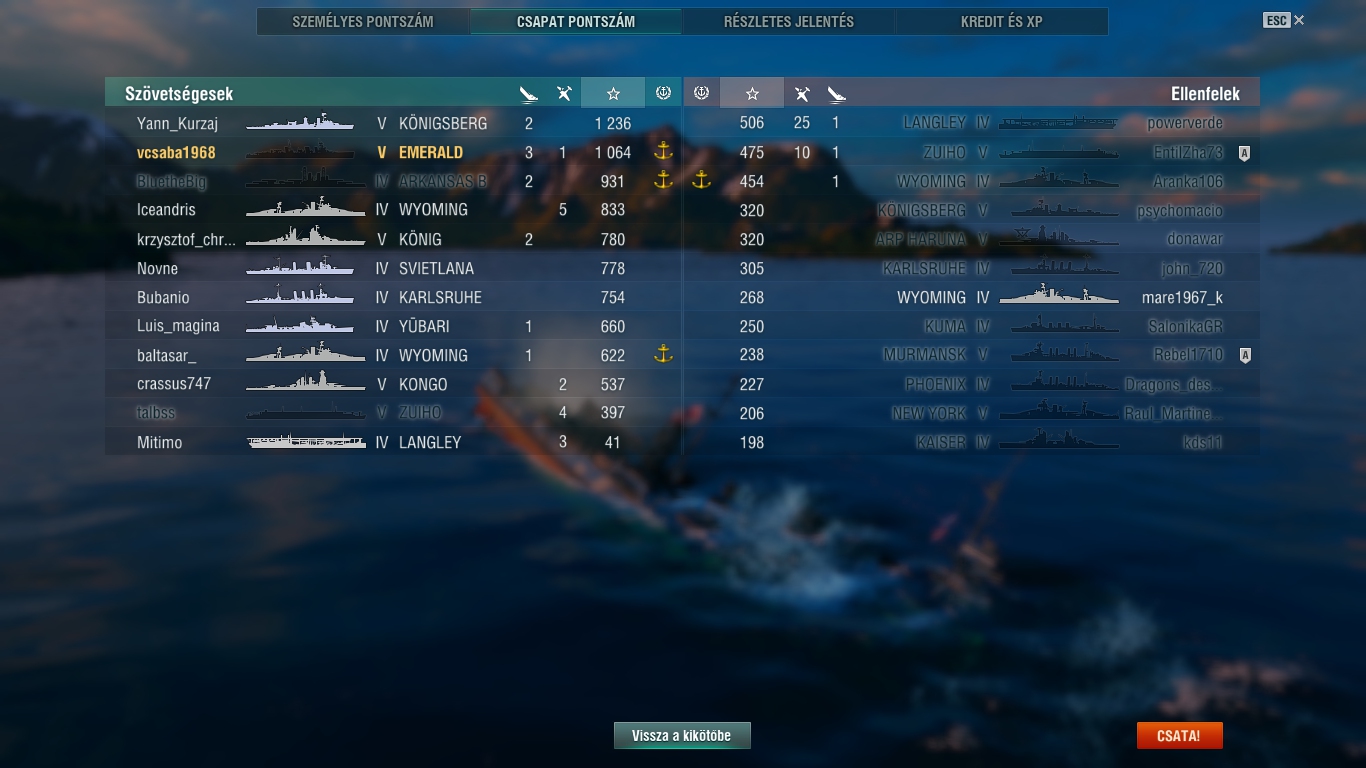Close the results screen with ESC X
1366x768 pixels.
click(x=1283, y=20)
